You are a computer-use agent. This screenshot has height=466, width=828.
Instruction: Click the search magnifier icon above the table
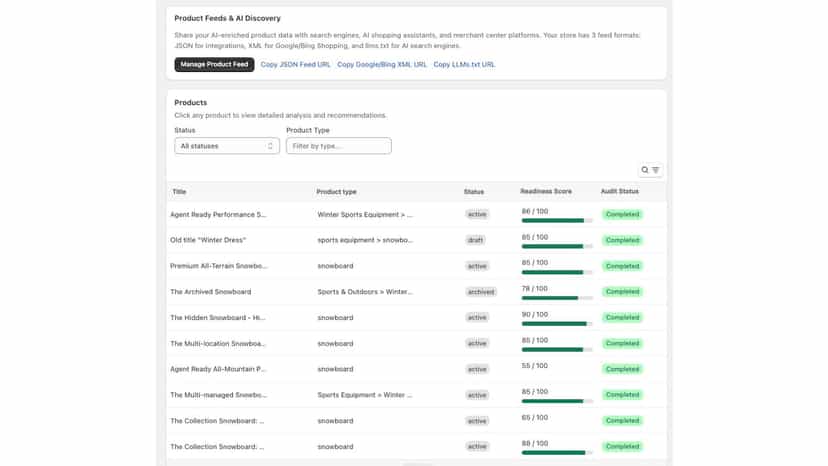click(x=645, y=170)
